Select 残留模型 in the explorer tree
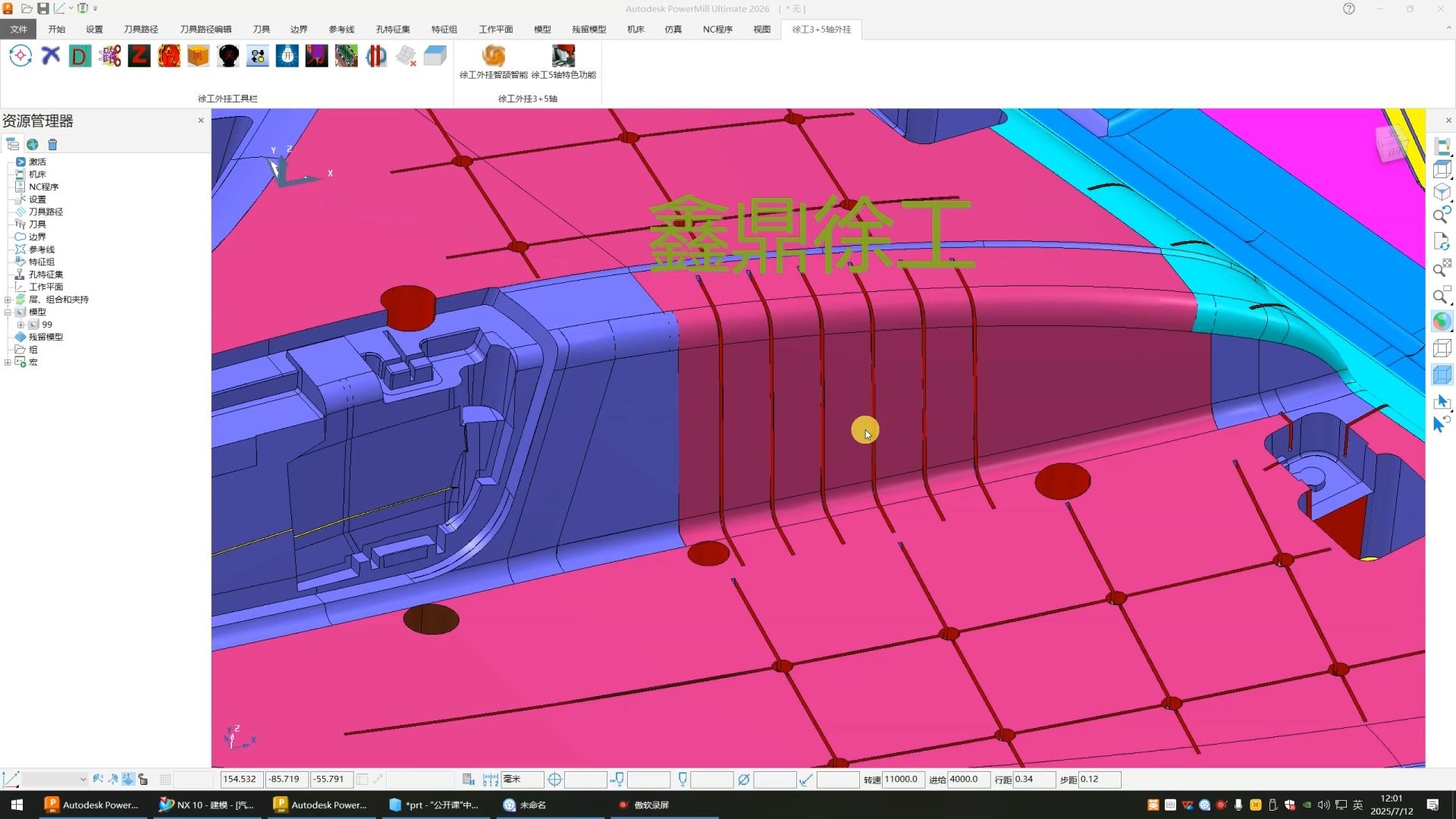The image size is (1456, 819). [x=45, y=337]
